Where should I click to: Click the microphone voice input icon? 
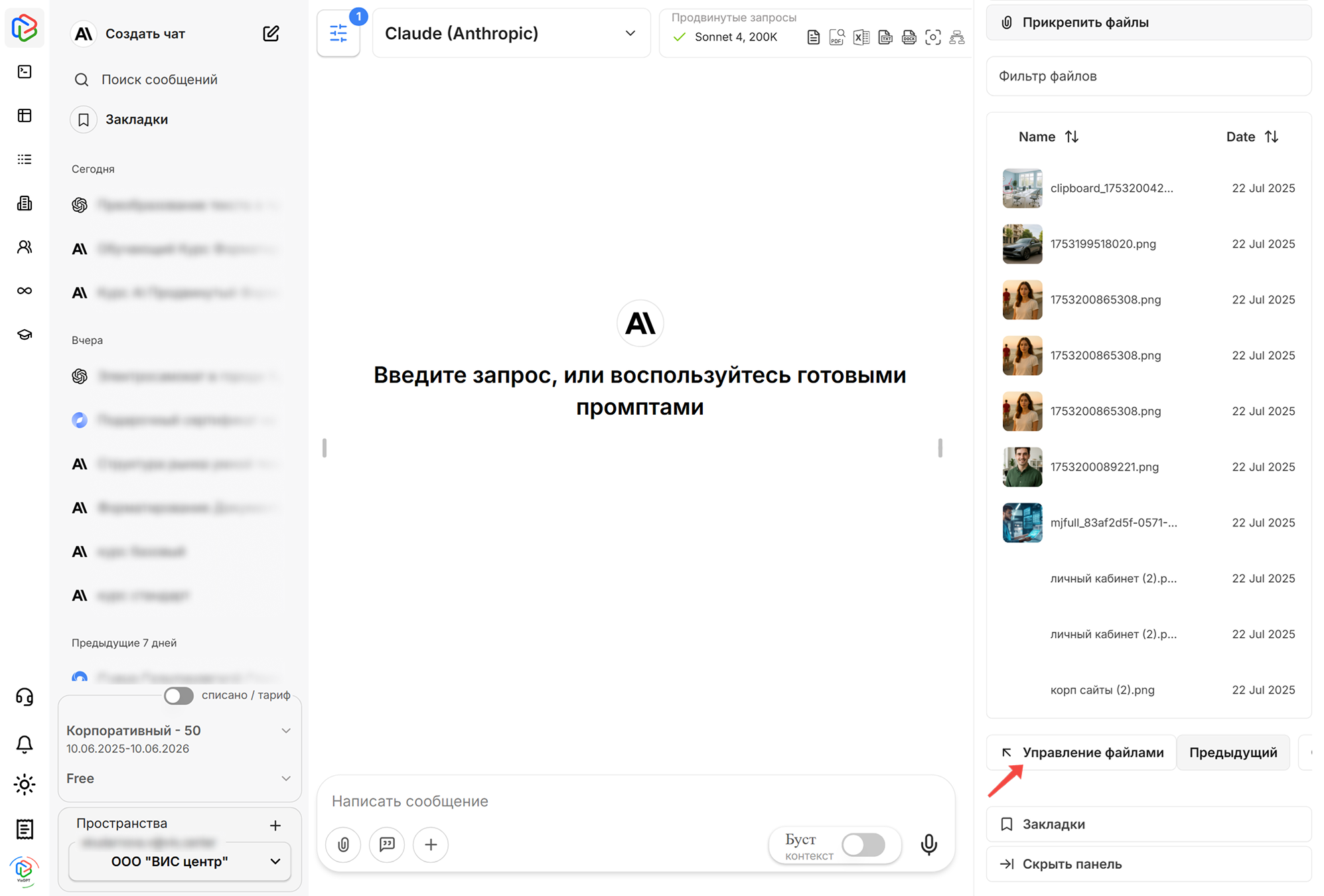click(x=929, y=844)
